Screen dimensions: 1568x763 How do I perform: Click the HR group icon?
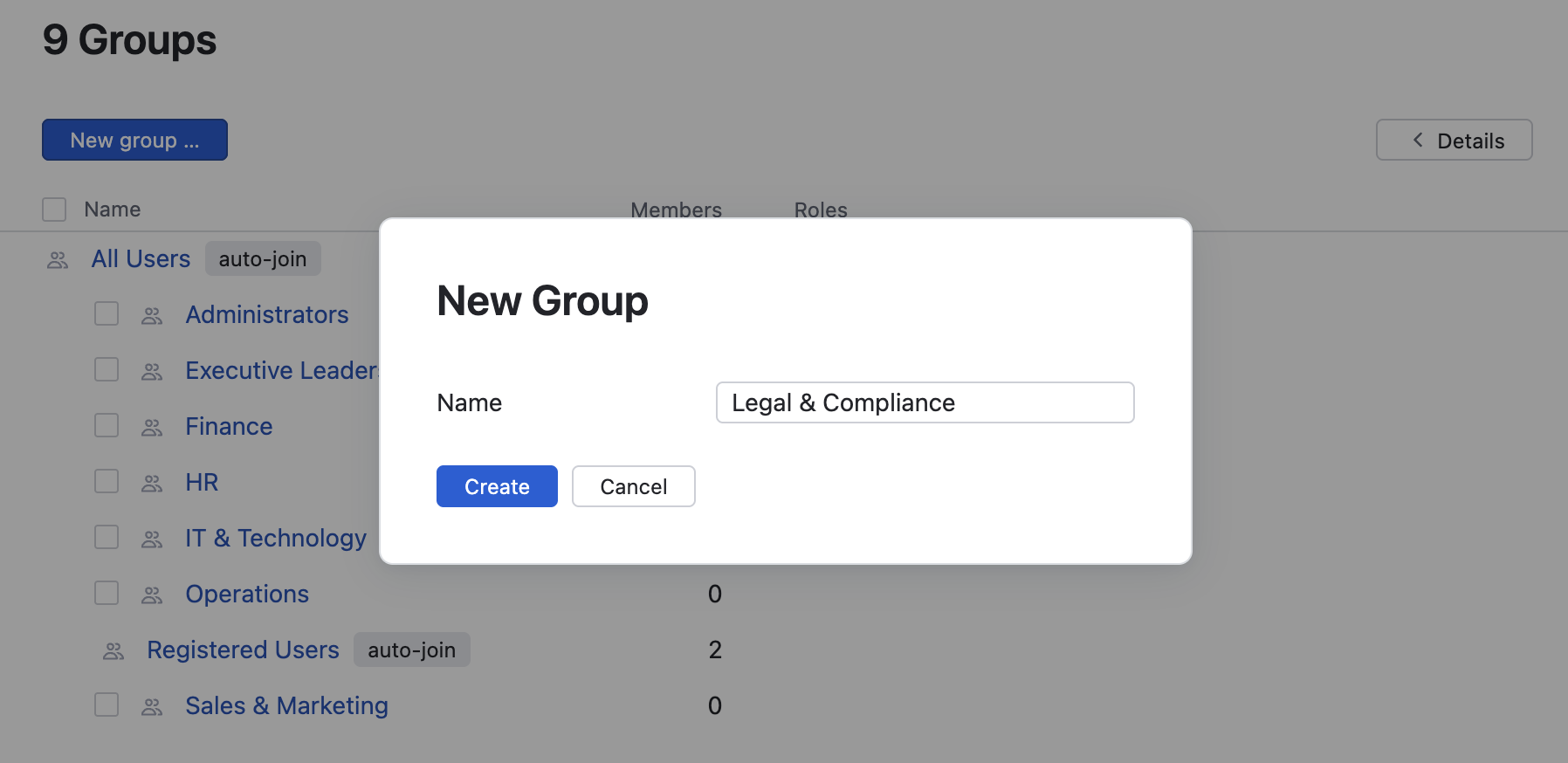152,484
